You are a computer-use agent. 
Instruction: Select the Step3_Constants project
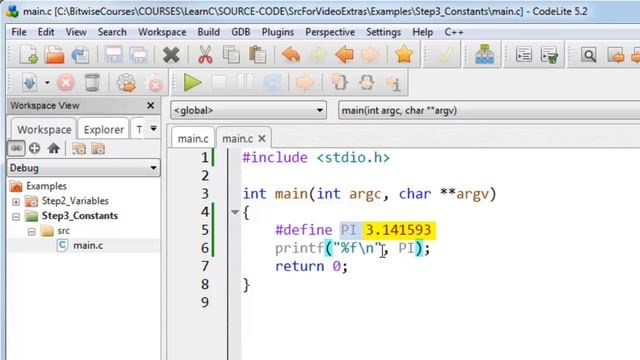[x=80, y=216]
